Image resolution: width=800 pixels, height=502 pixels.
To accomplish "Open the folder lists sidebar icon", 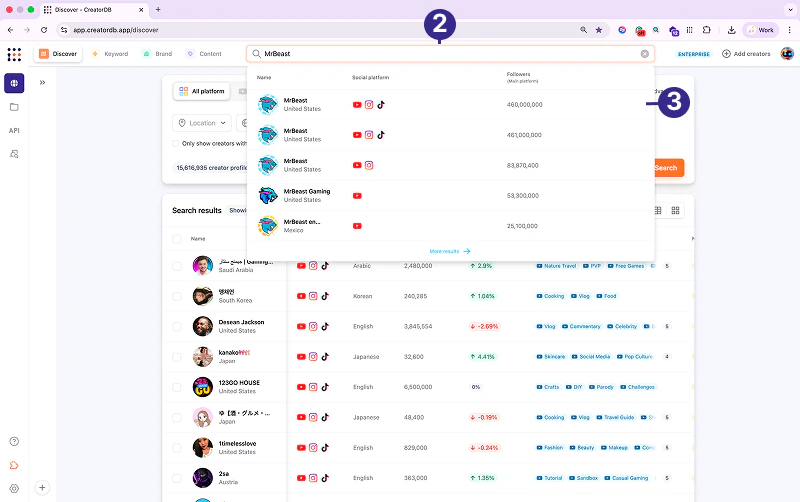I will coord(14,107).
